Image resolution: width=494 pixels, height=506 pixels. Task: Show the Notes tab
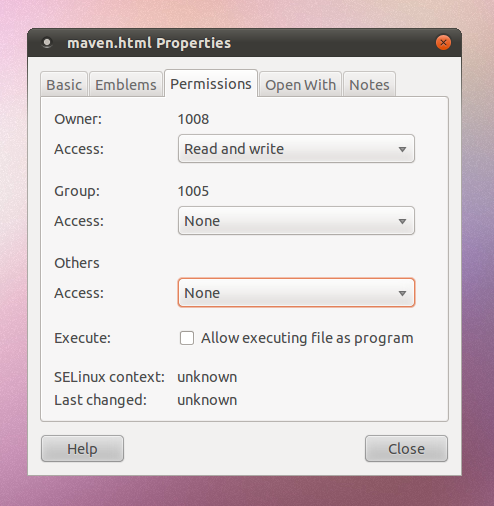tap(369, 85)
